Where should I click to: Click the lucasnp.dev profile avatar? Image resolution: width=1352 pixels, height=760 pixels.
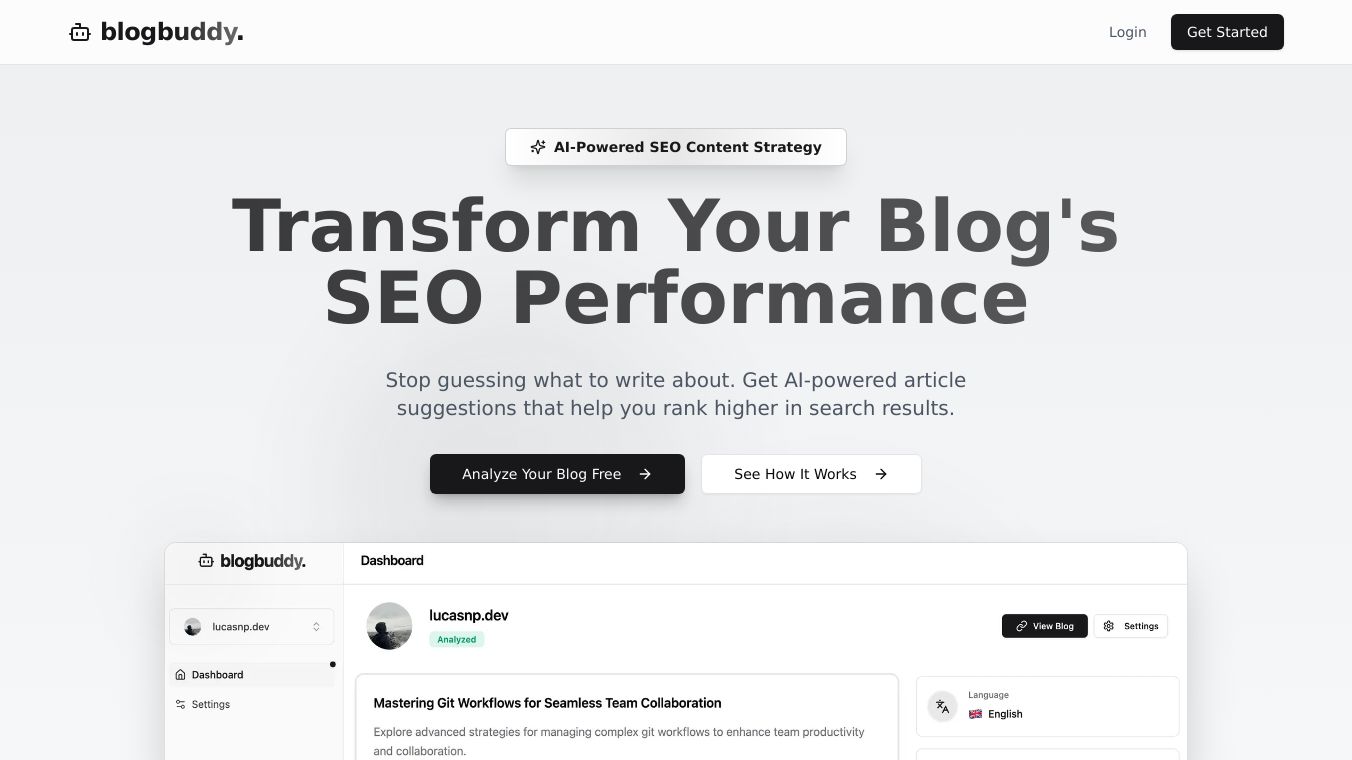click(x=390, y=626)
